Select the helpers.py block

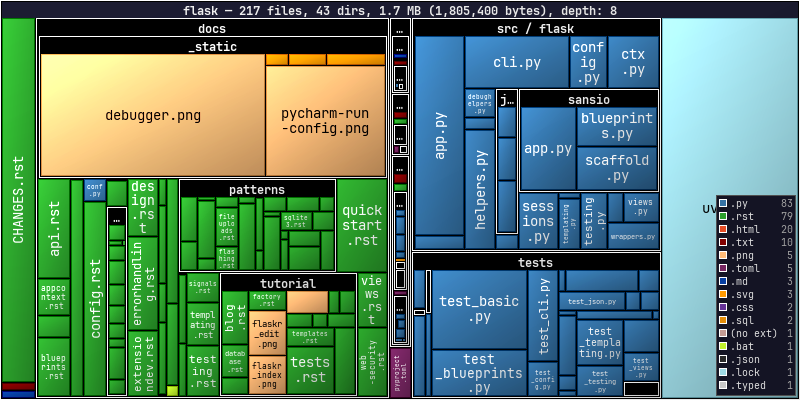click(x=480, y=189)
